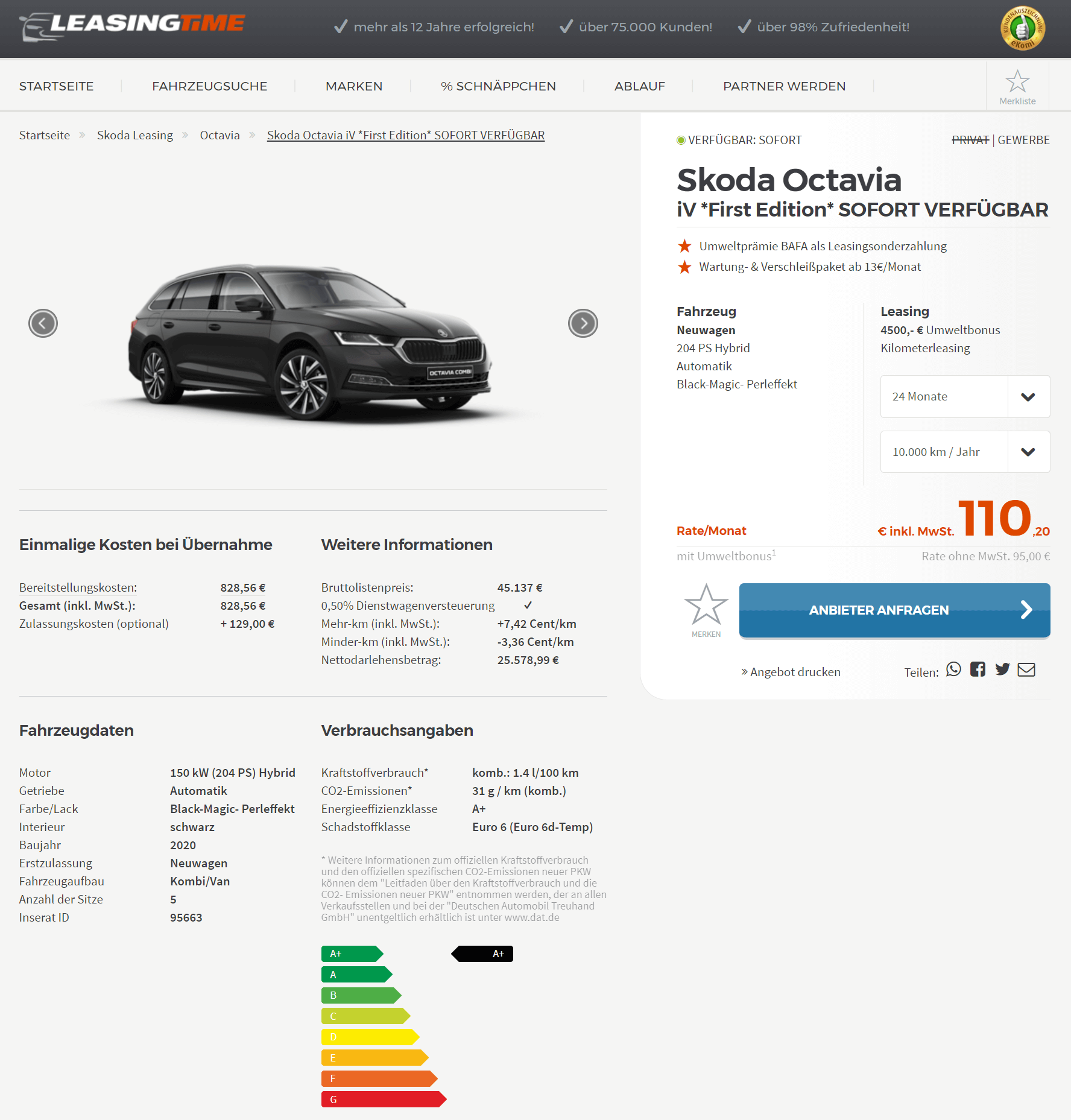The height and width of the screenshot is (1120, 1071).
Task: Click Octavia breadcrumb link
Action: tap(220, 135)
